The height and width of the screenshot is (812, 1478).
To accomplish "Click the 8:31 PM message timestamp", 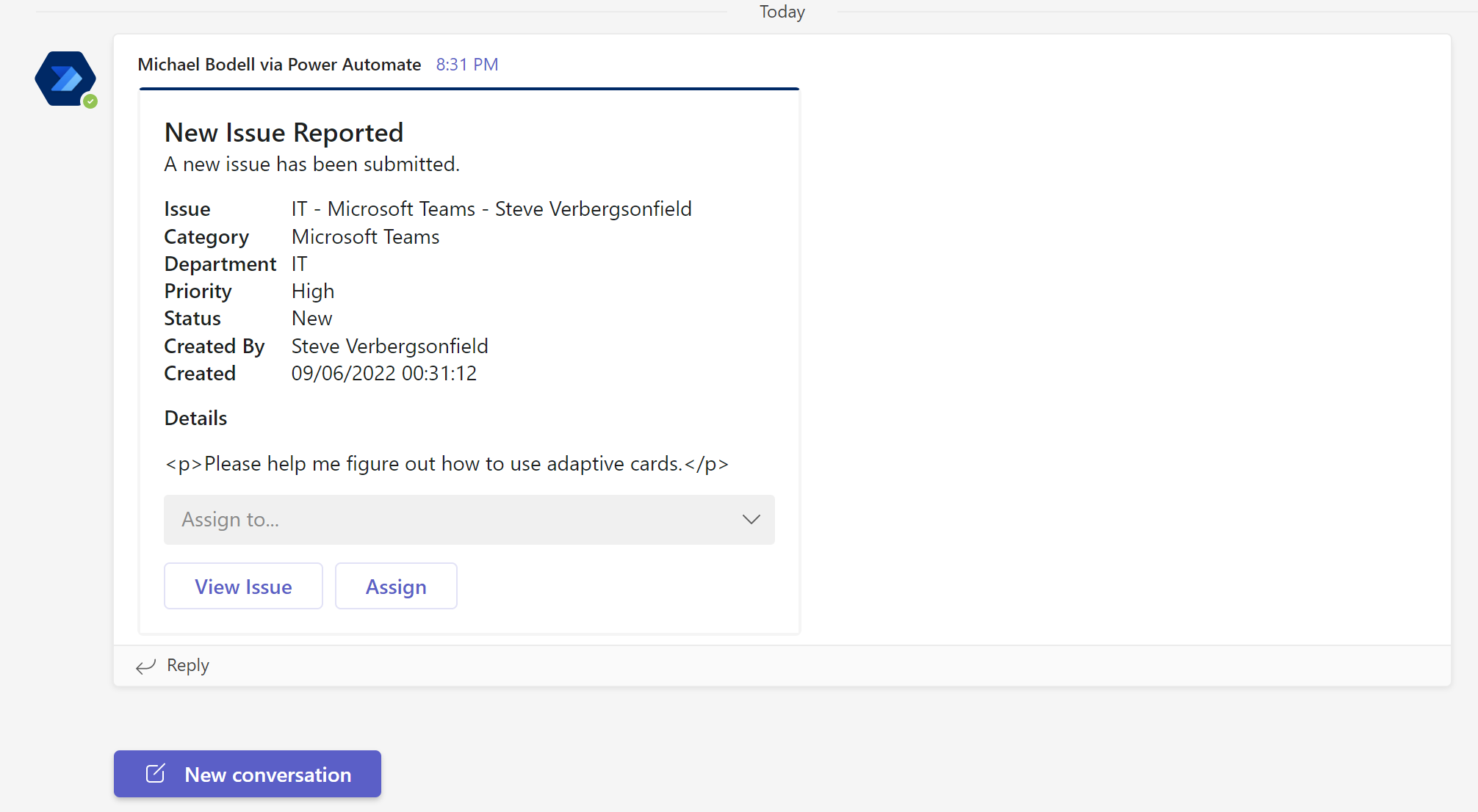I will pyautogui.click(x=467, y=65).
